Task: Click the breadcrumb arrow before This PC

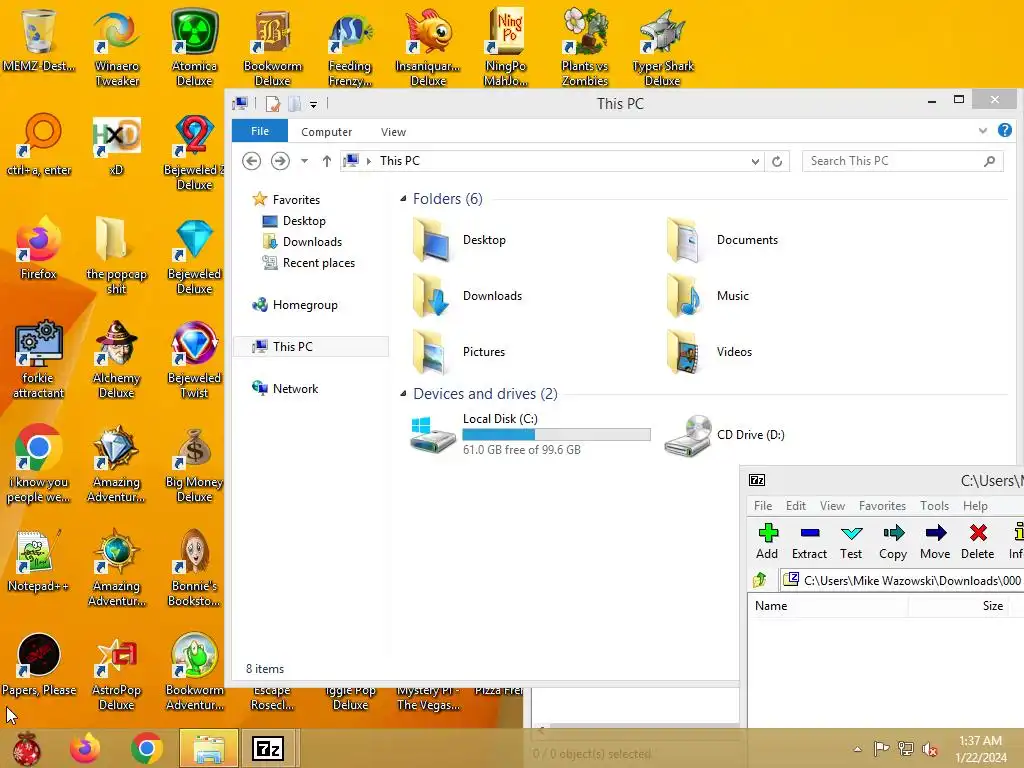Action: point(369,161)
